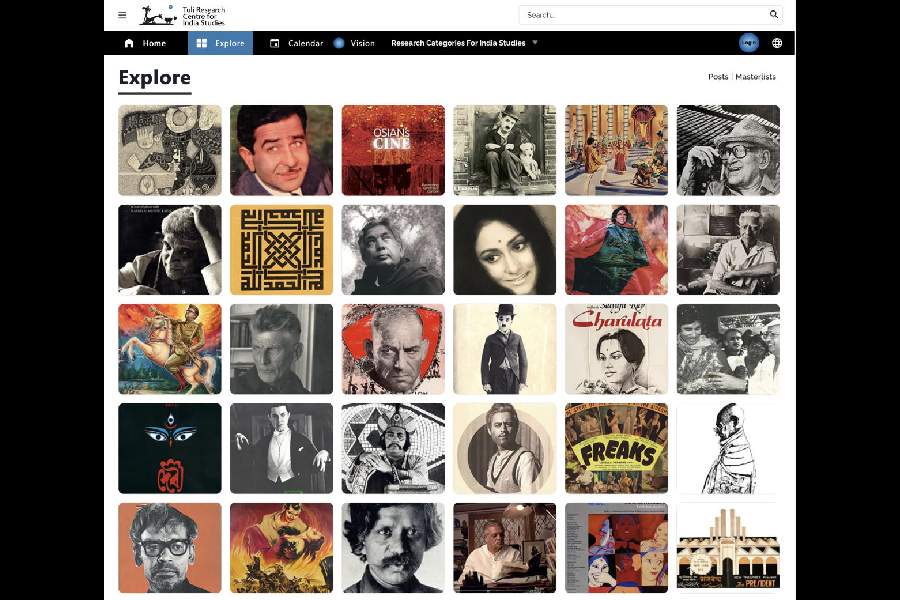Click the search magnifier icon
Screen dimensions: 900x600
pyautogui.click(x=773, y=14)
